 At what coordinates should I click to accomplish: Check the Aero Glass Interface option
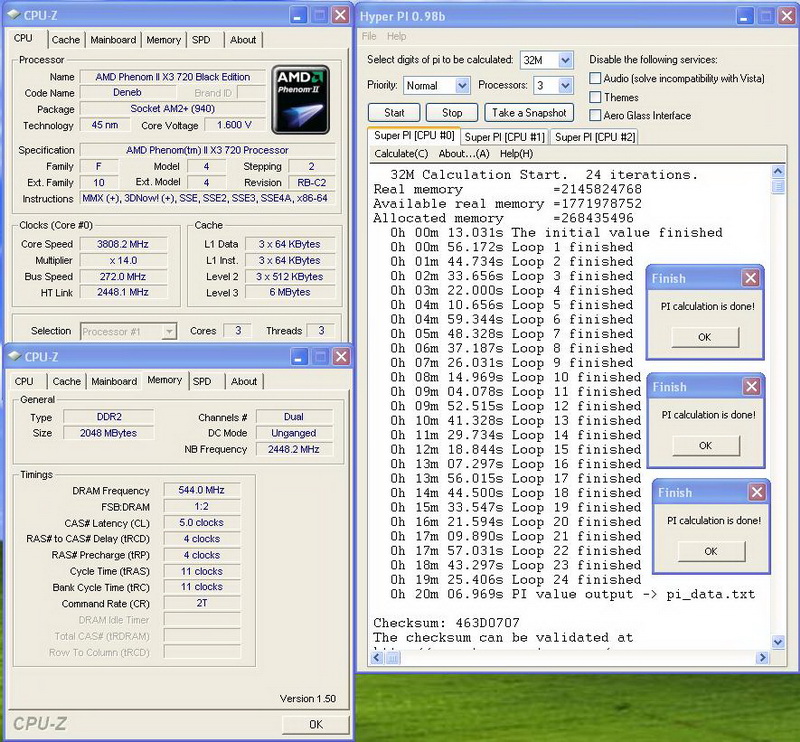pyautogui.click(x=596, y=116)
